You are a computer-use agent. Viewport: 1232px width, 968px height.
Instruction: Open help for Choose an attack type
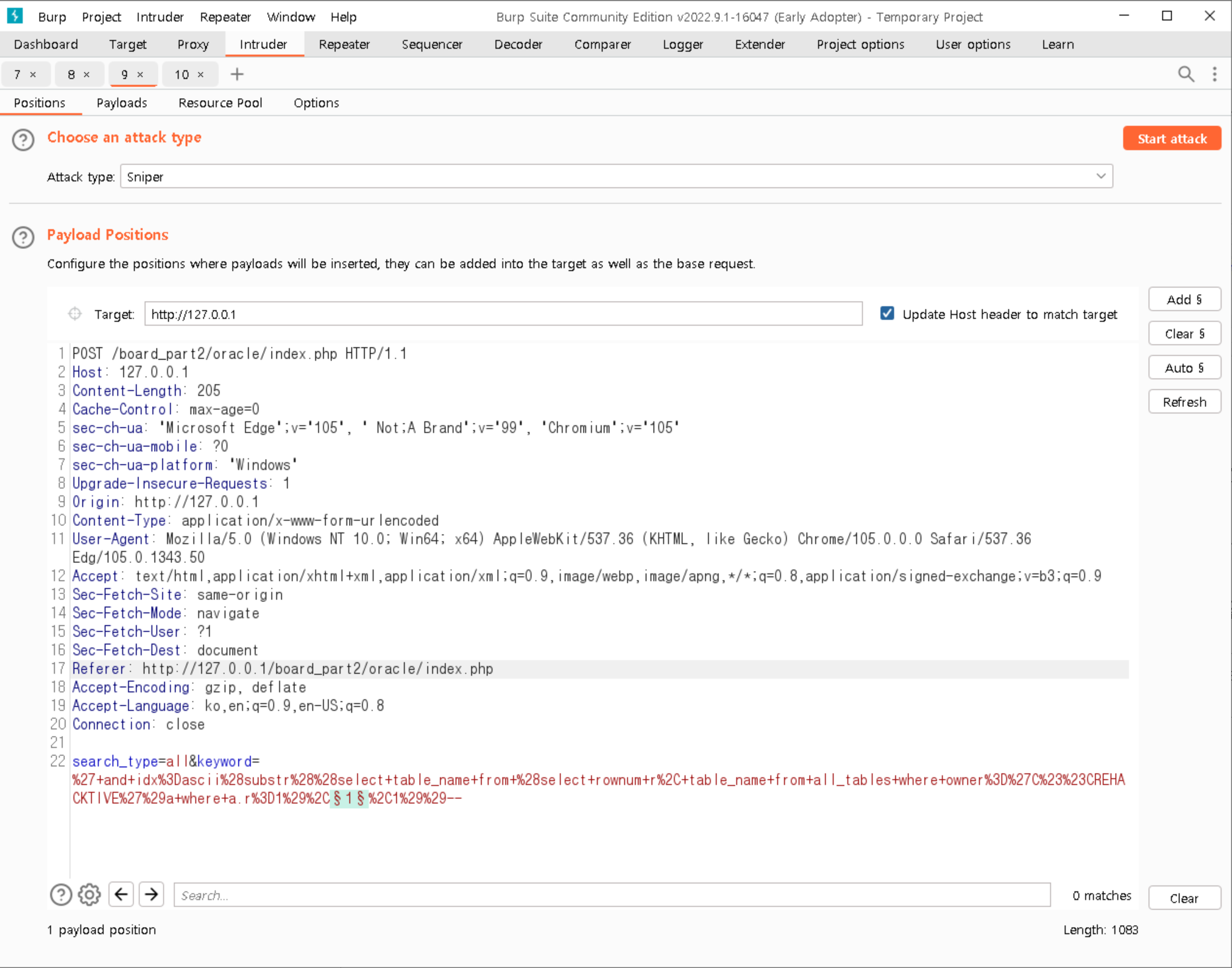(23, 140)
